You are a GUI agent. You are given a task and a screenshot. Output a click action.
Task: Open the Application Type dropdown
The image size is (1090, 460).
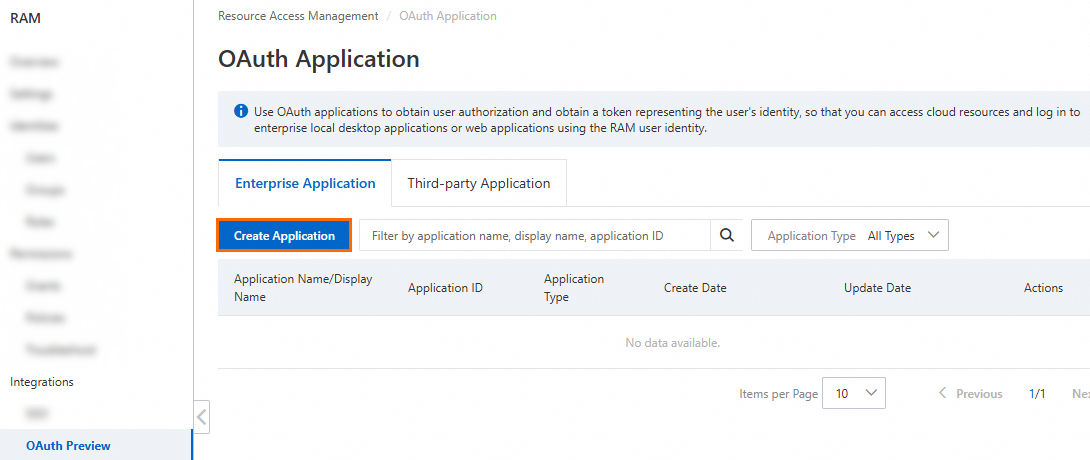tap(850, 236)
